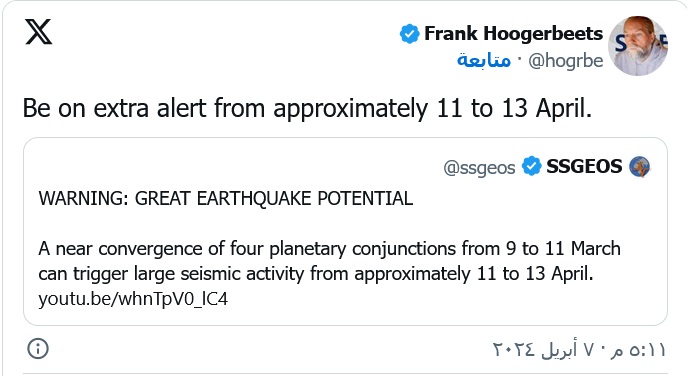Image resolution: width=687 pixels, height=376 pixels.
Task: Open the youtu.be/whnTpV0_lC4 video link
Action: click(133, 299)
